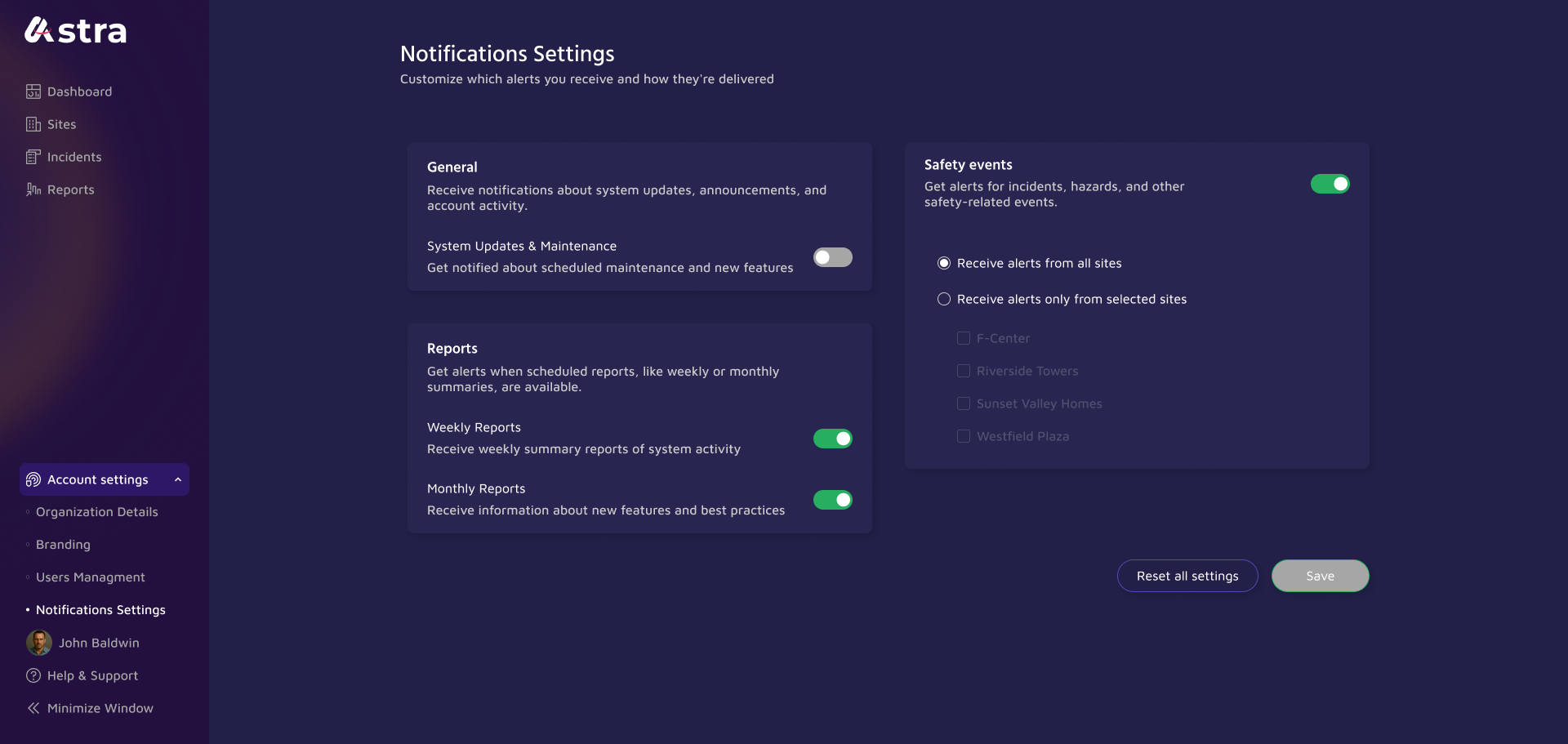Turn off Weekly Reports toggle

[x=832, y=439]
